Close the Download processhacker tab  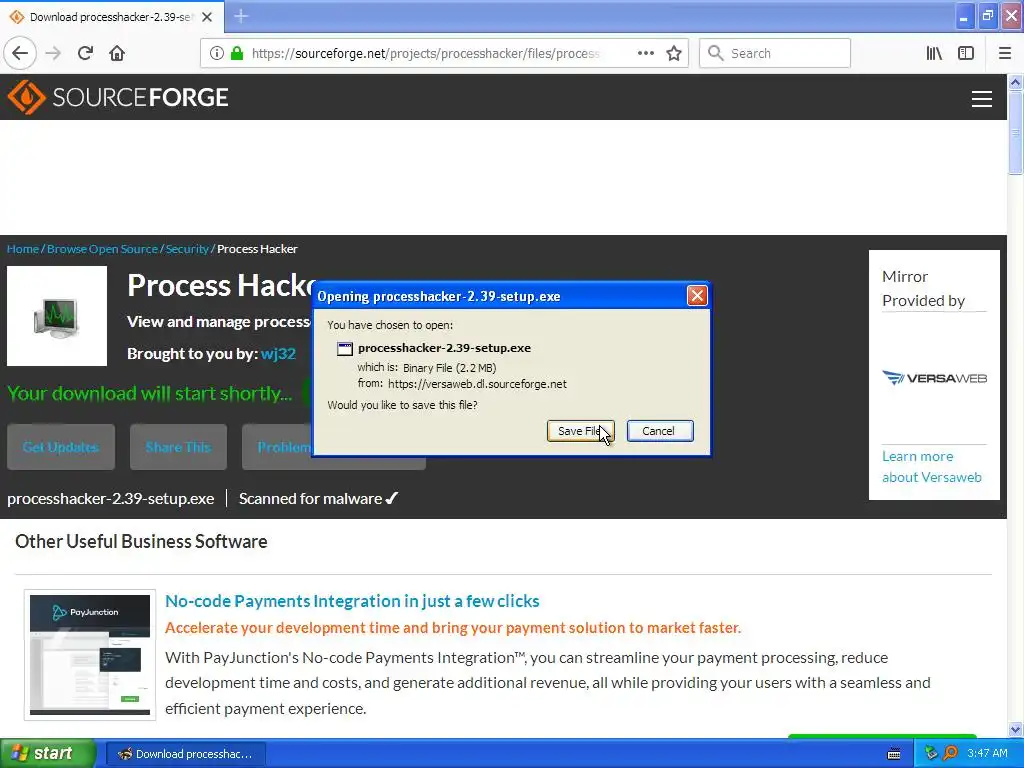(207, 17)
